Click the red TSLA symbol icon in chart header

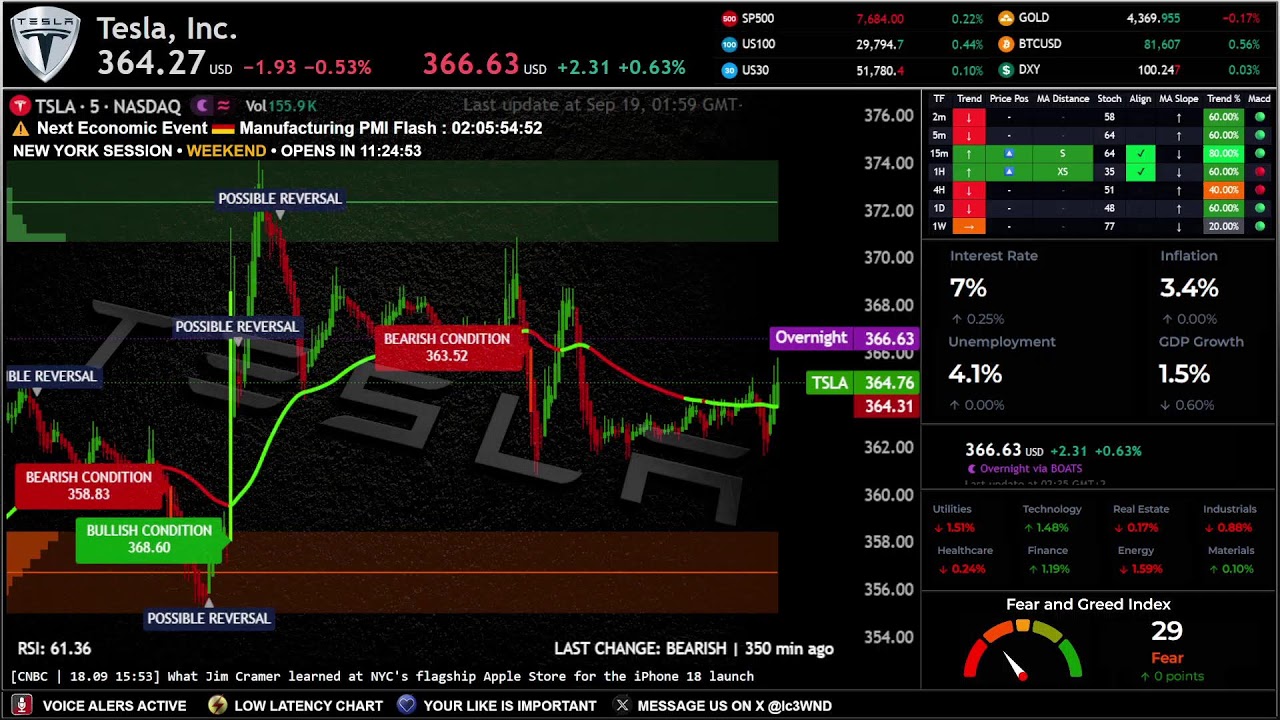click(20, 106)
